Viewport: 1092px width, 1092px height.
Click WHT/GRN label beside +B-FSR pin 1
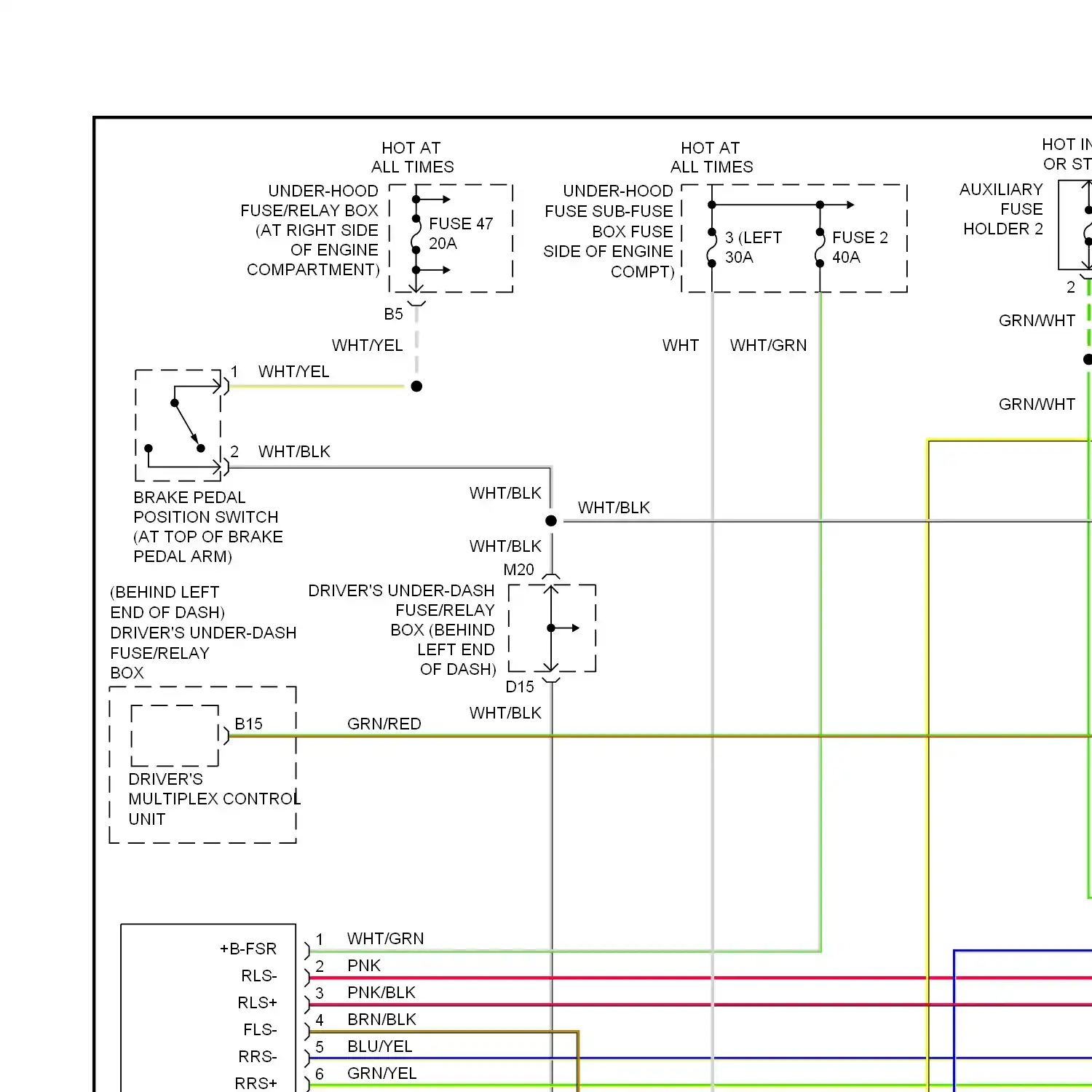[386, 938]
